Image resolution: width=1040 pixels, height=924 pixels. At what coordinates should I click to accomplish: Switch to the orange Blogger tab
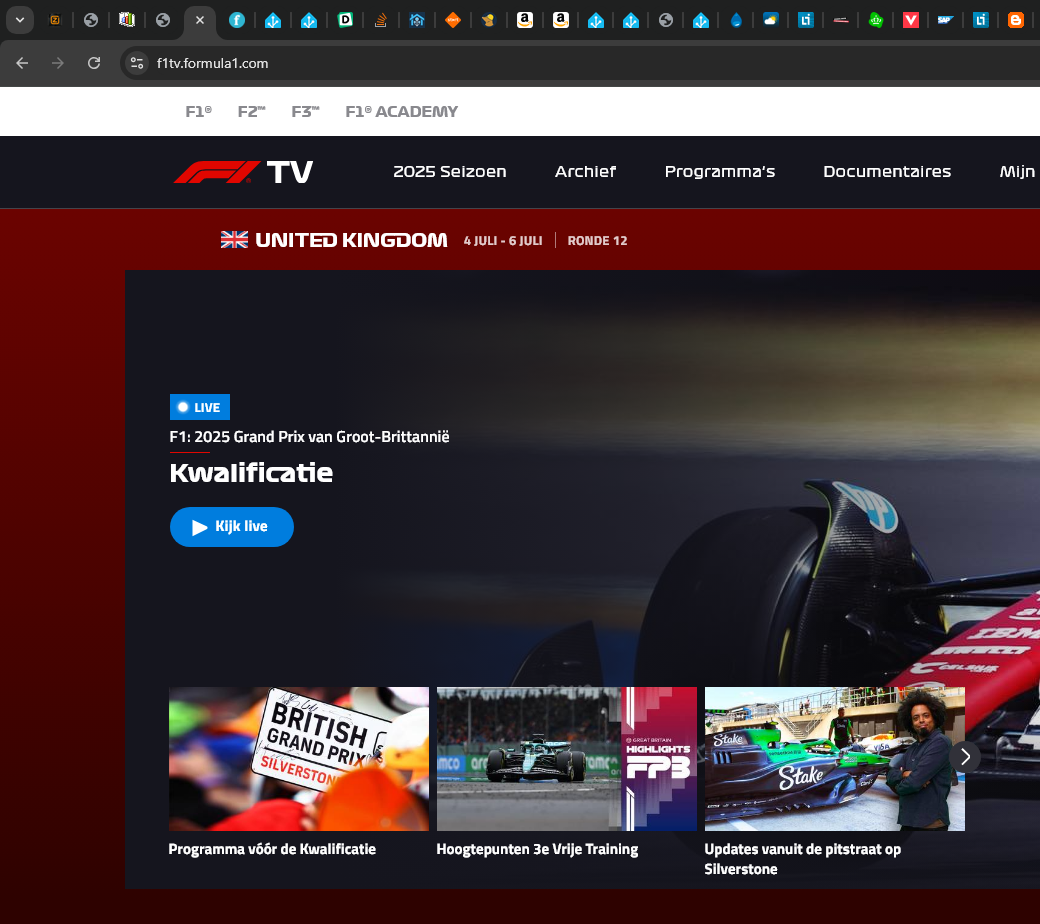(x=1015, y=21)
